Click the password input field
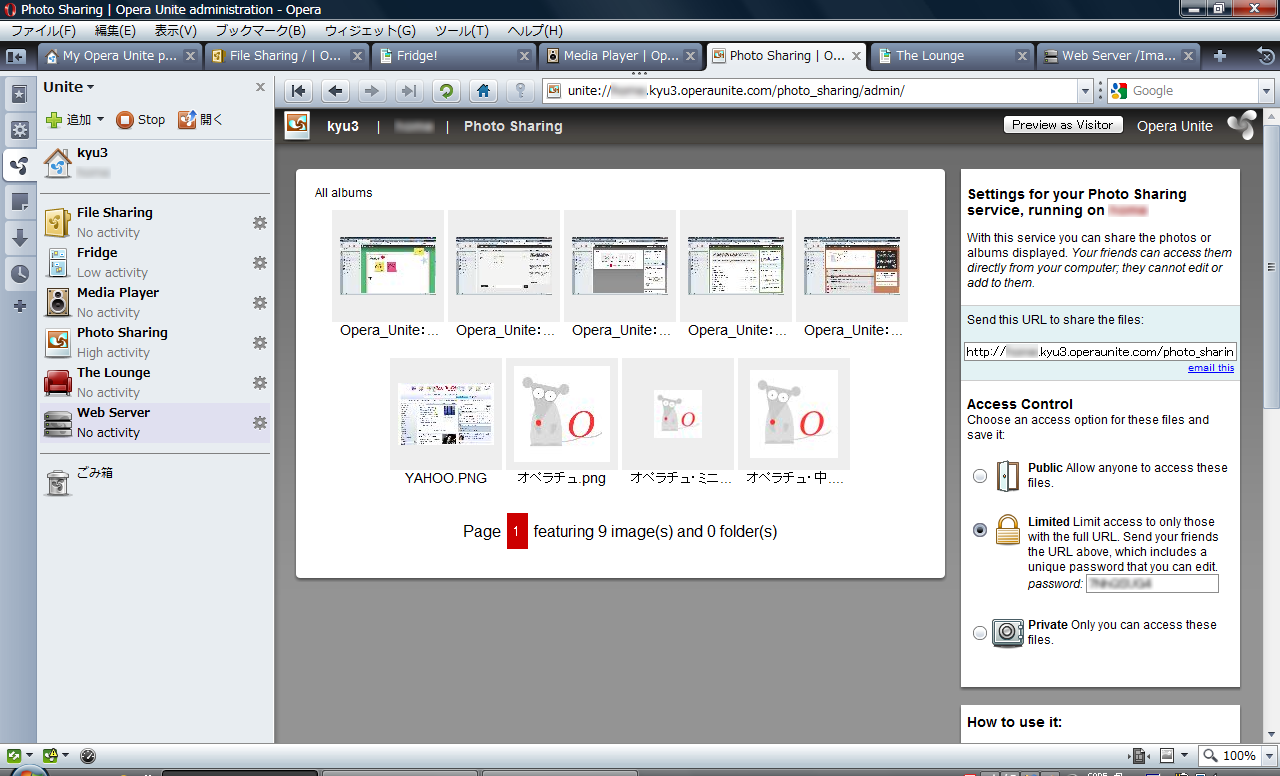Viewport: 1280px width, 776px height. point(1152,583)
